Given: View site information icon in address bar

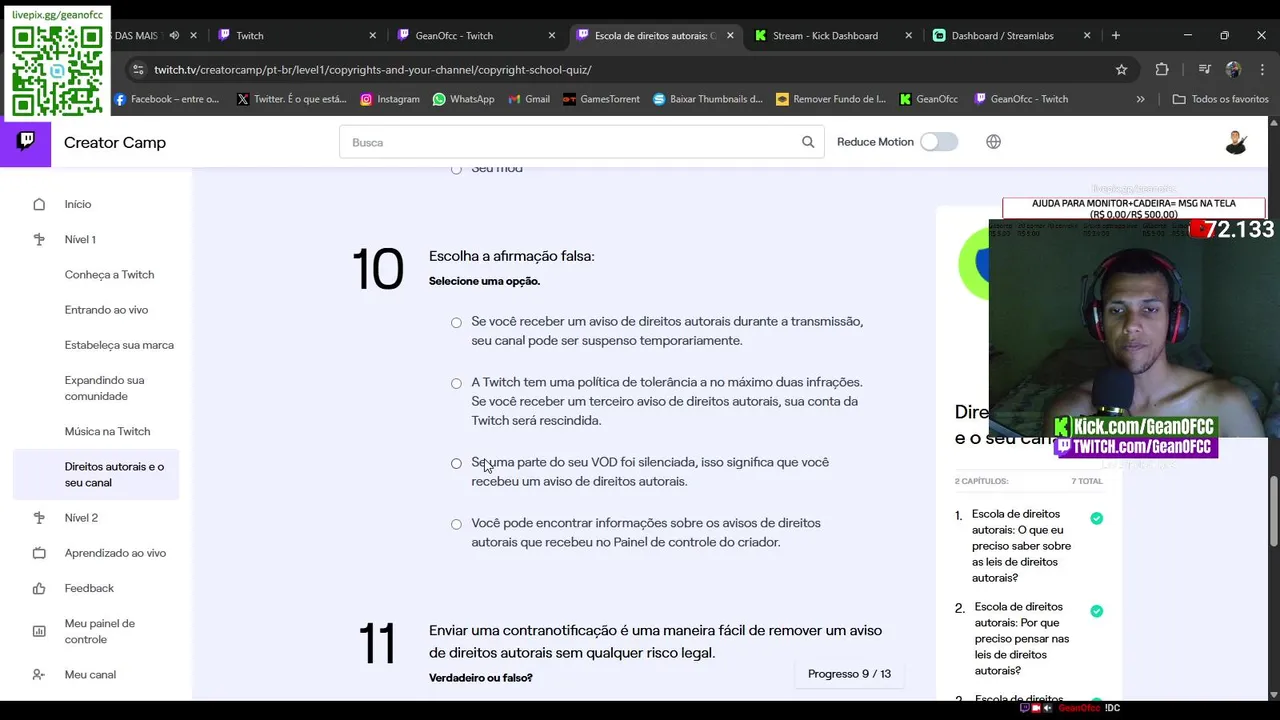Looking at the screenshot, I should [x=137, y=70].
